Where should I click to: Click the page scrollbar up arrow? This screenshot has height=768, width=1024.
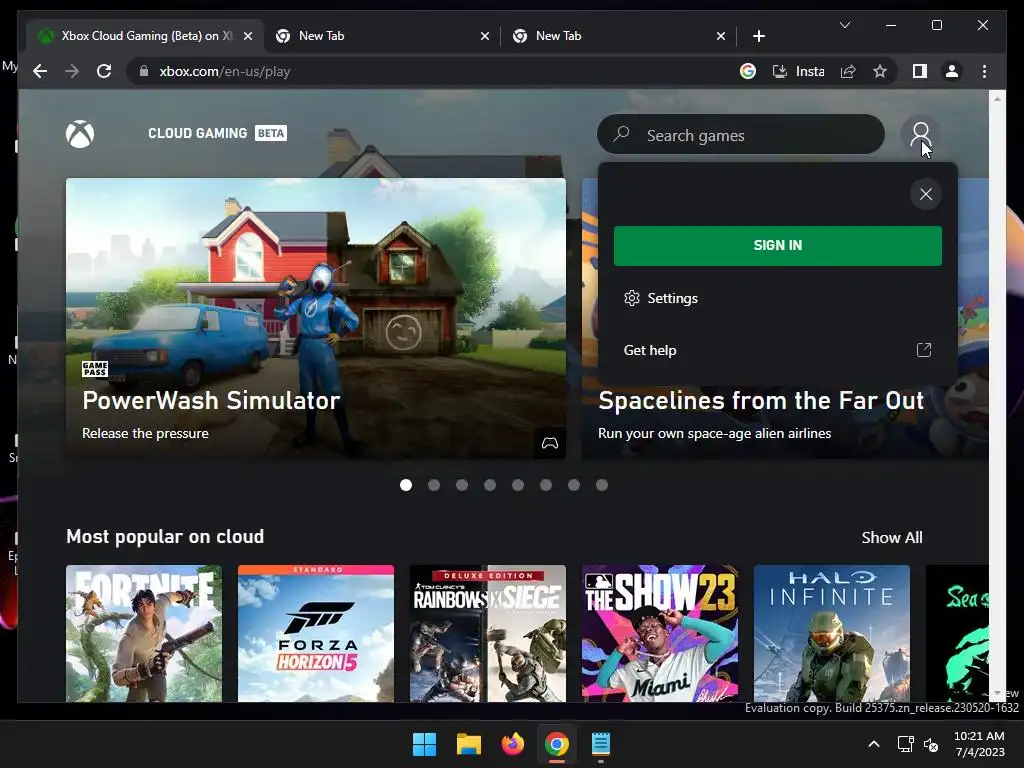coord(997,99)
